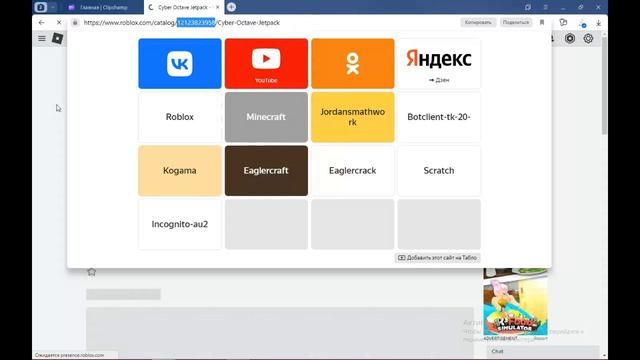Switch to the Clipchamp tab
The height and width of the screenshot is (360, 640).
(x=103, y=7)
